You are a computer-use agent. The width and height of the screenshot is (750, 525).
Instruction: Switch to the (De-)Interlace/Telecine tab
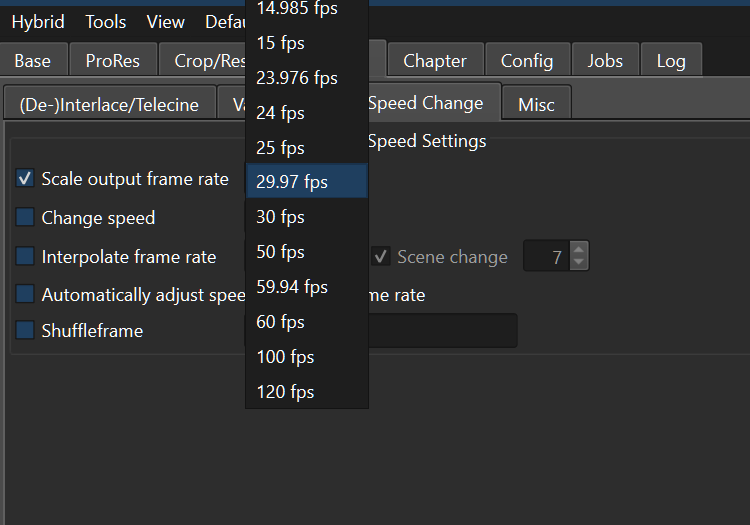(107, 104)
